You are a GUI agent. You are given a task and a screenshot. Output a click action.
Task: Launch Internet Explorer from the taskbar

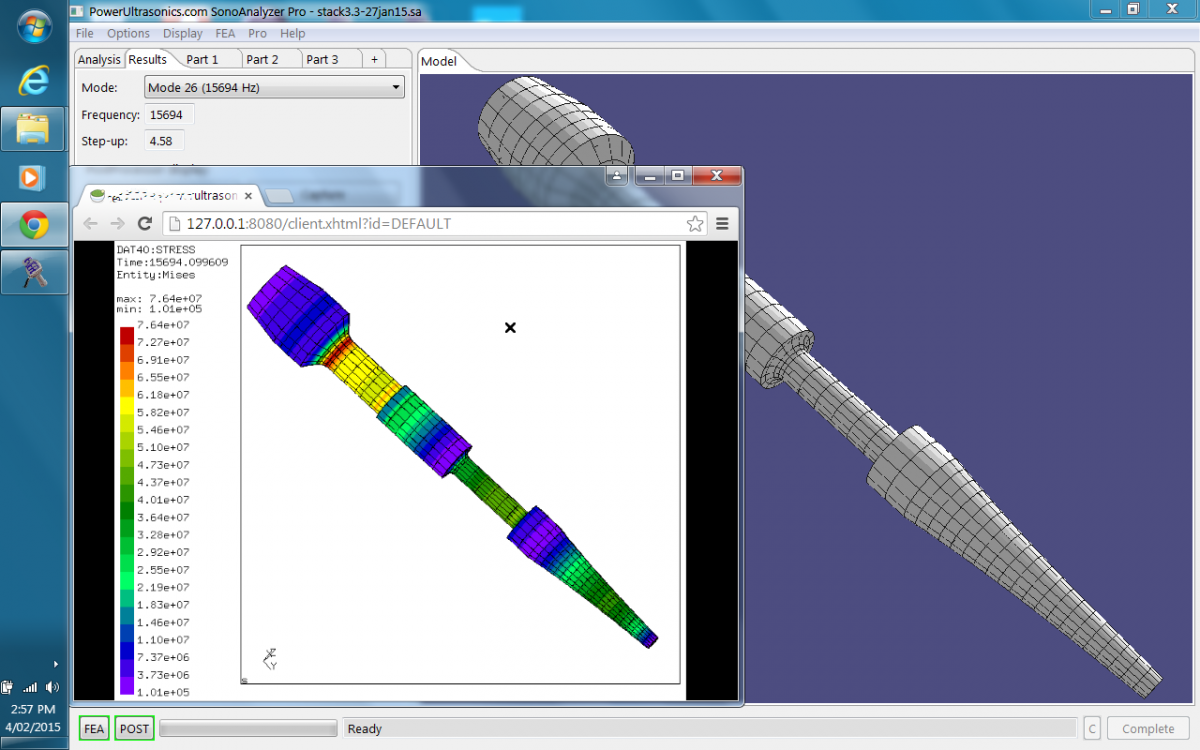tap(34, 80)
